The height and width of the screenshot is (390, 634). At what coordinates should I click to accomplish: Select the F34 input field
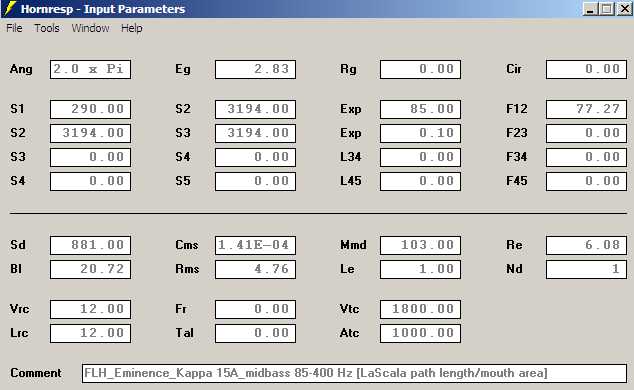tap(586, 157)
